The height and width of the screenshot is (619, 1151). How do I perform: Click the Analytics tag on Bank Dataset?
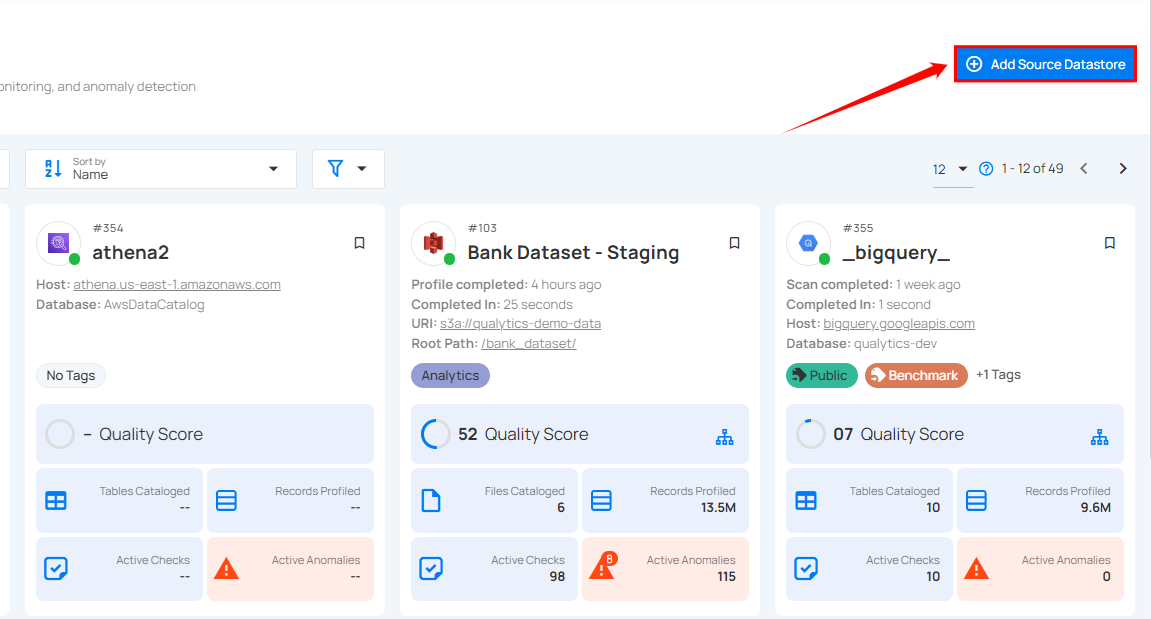450,375
